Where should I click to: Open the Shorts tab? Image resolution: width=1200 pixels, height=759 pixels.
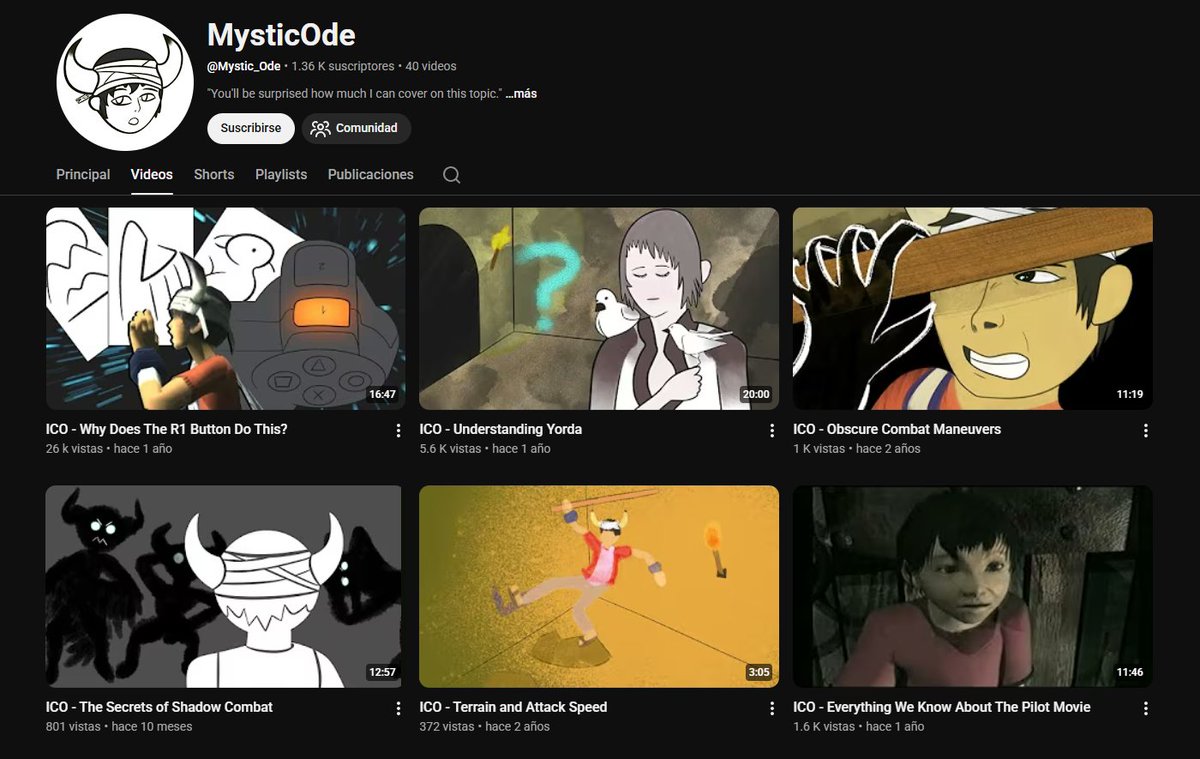(214, 174)
